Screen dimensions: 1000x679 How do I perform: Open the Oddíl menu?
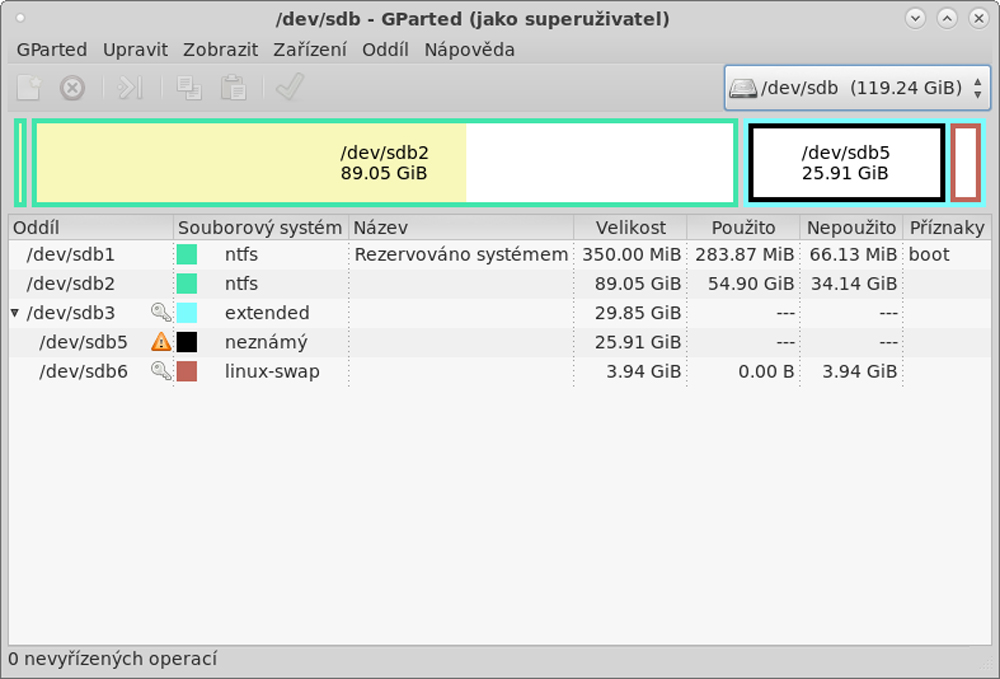[385, 50]
